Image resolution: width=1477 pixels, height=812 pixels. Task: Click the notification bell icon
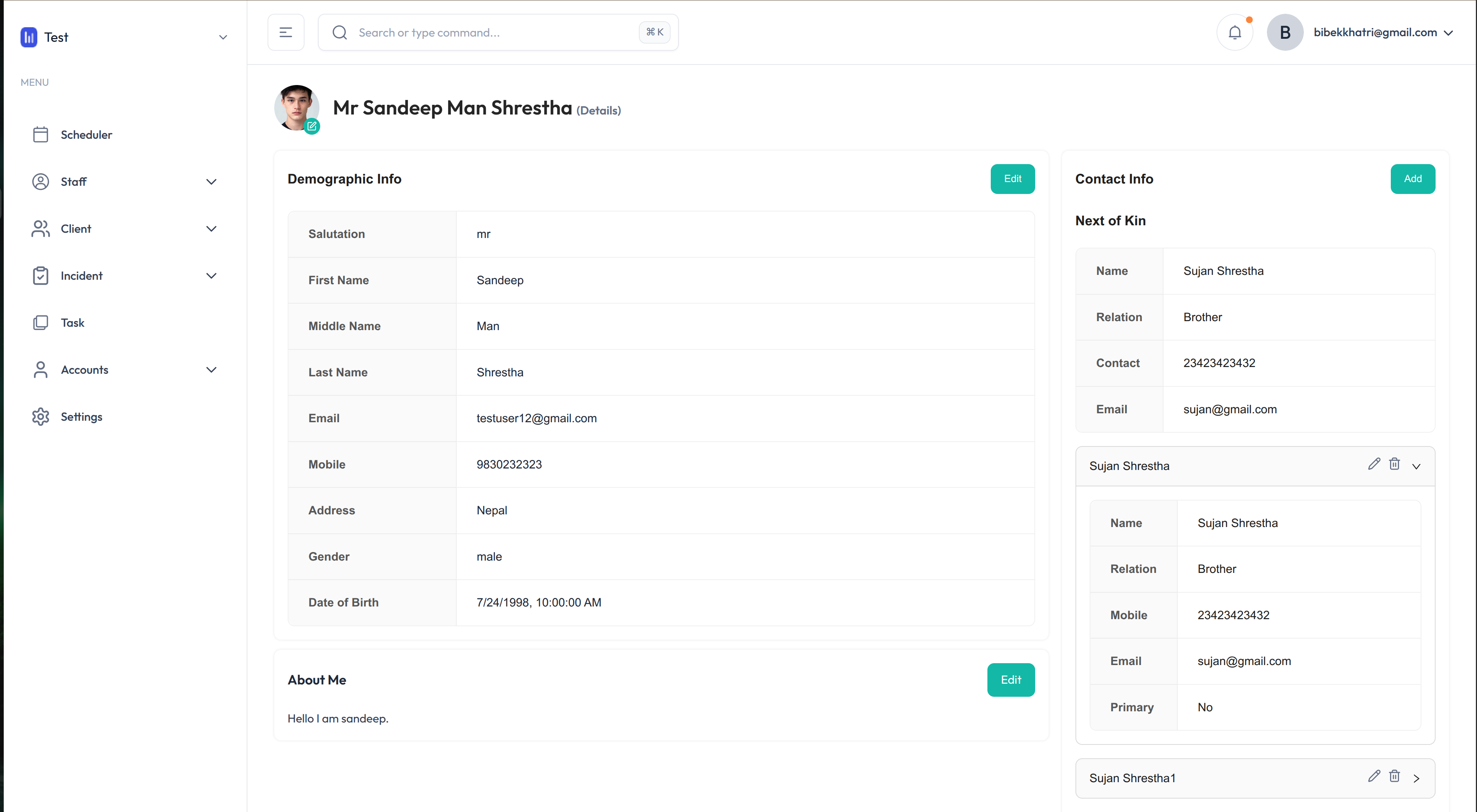click(x=1234, y=33)
